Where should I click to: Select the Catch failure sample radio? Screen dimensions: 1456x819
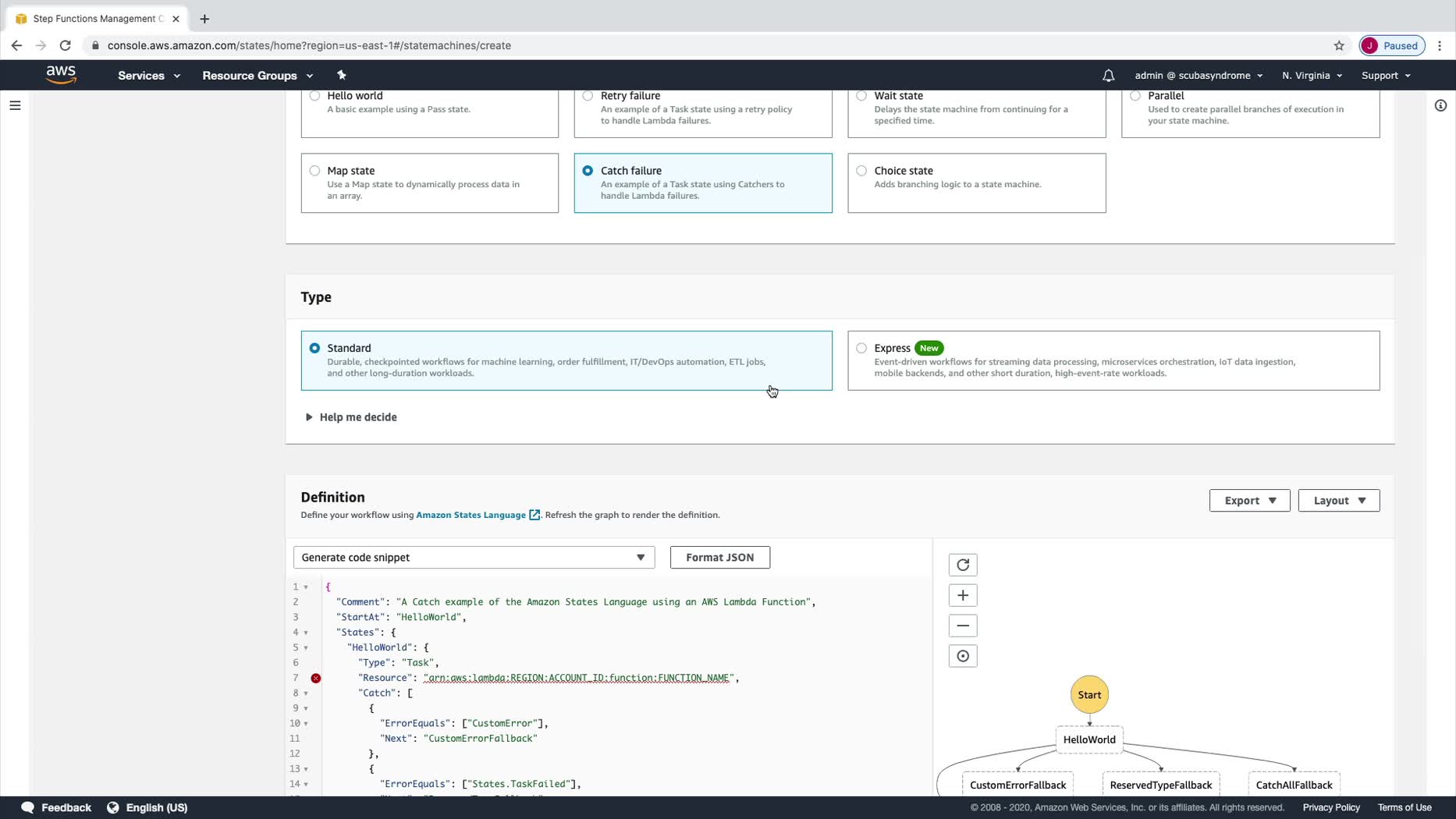[x=588, y=171]
